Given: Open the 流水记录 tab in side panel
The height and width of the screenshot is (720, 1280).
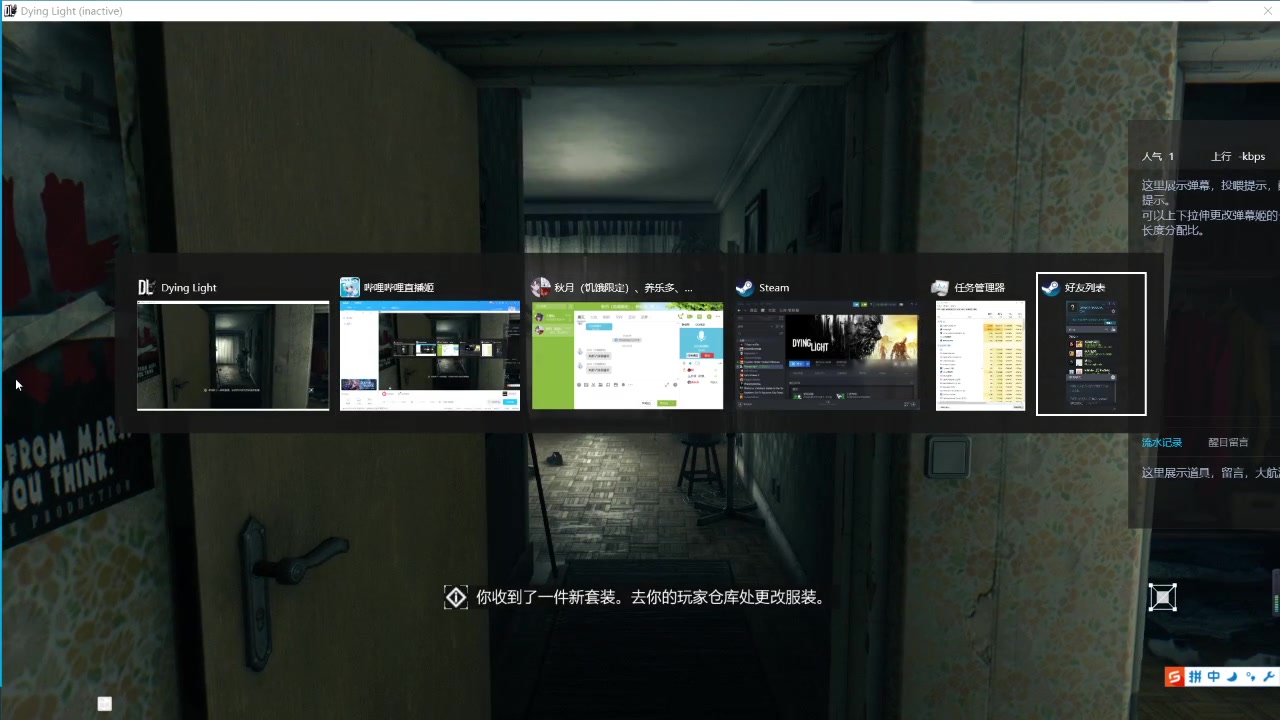Looking at the screenshot, I should (x=1162, y=442).
